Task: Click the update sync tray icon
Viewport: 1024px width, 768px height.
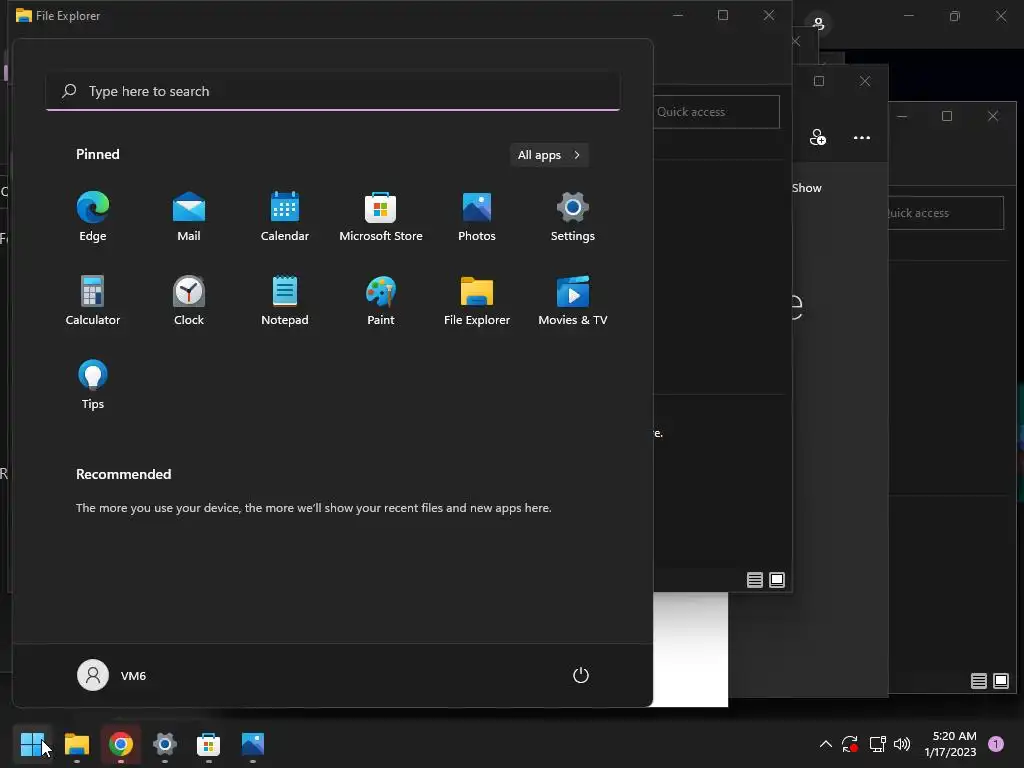Action: coord(850,744)
